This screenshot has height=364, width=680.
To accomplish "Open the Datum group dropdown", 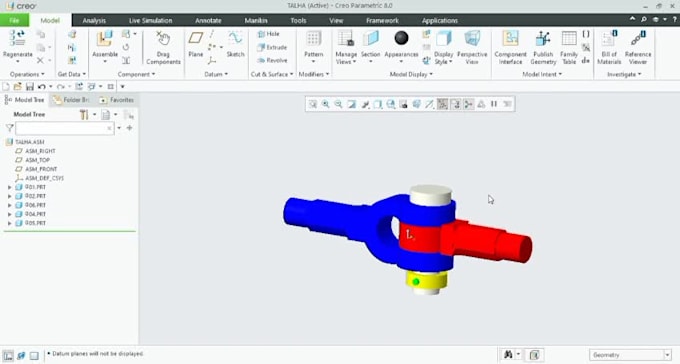I will [x=216, y=75].
